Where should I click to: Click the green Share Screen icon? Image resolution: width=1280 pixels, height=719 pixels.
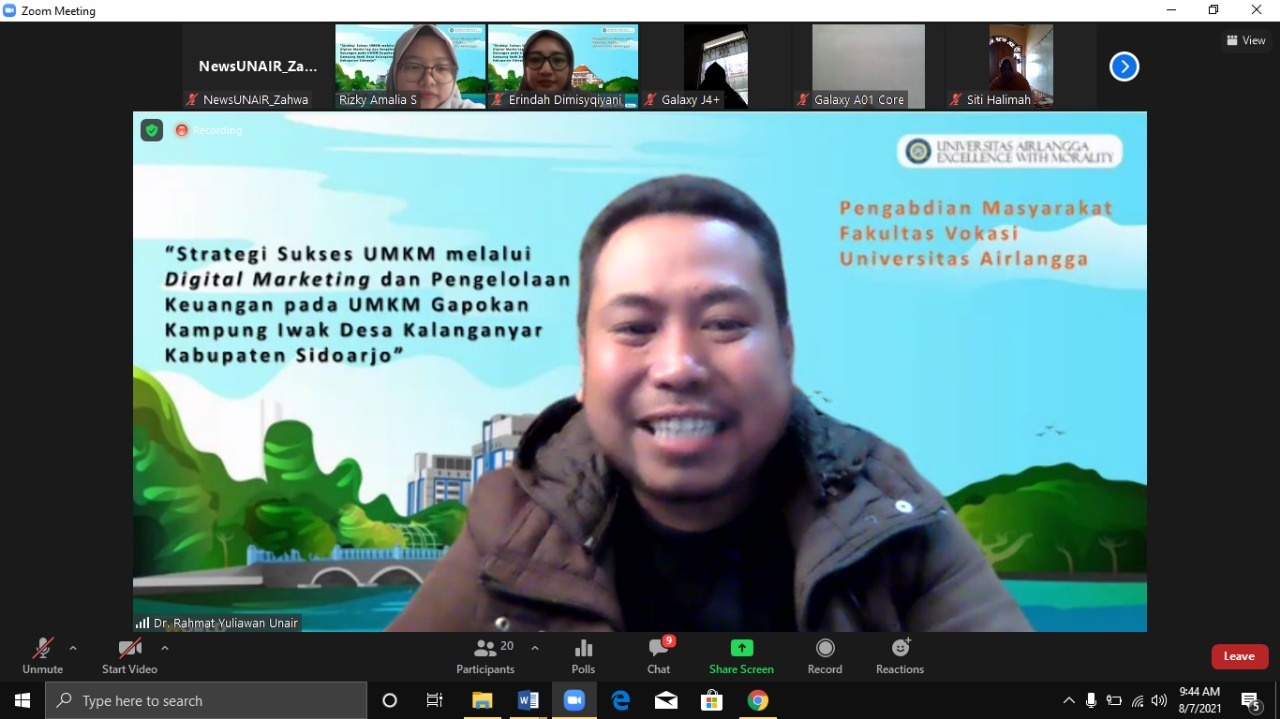740,649
